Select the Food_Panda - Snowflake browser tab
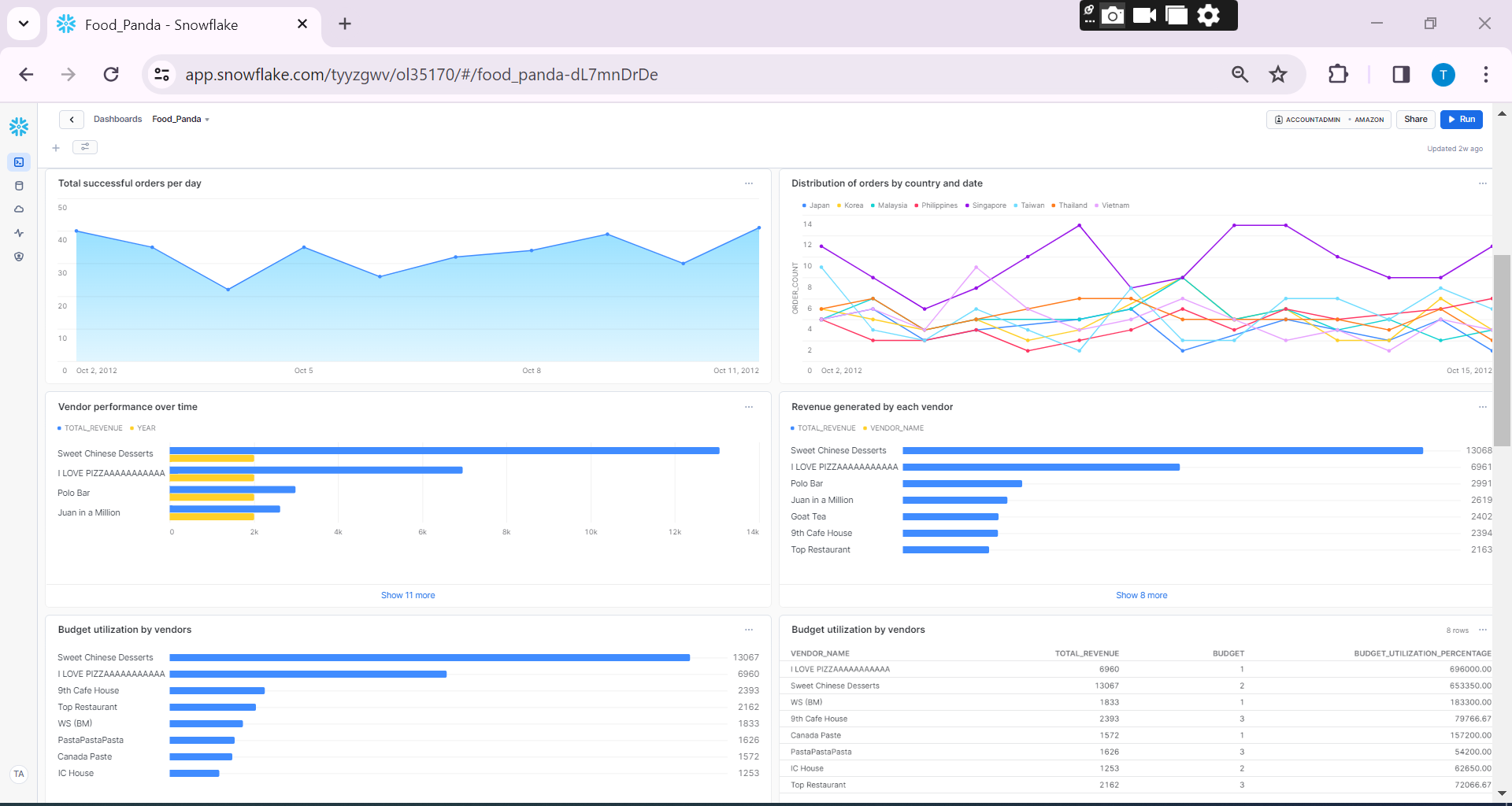The image size is (1512, 806). click(183, 24)
